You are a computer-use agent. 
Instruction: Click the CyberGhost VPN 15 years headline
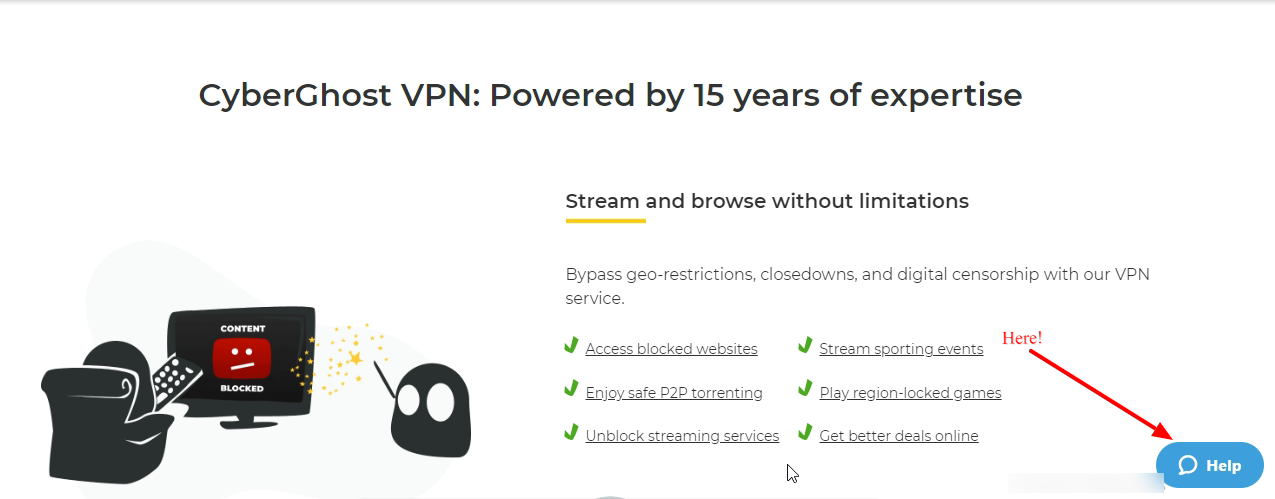tap(610, 95)
